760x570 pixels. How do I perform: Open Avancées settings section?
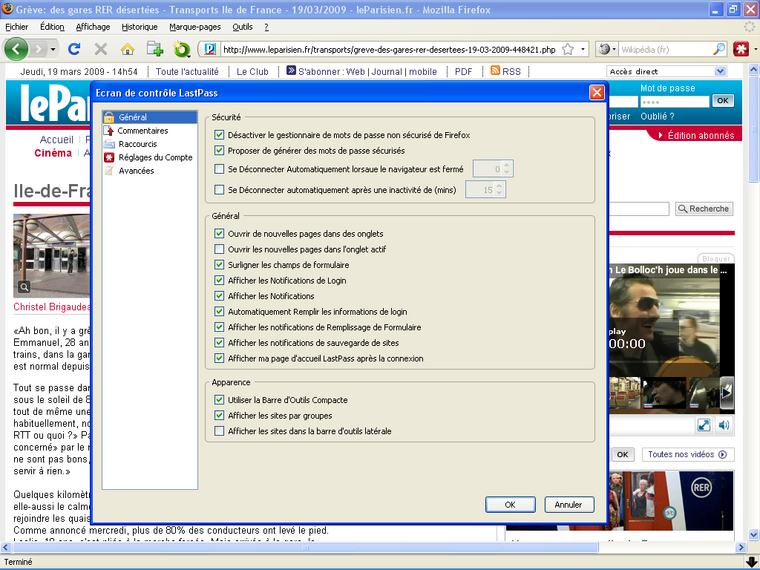(150, 171)
